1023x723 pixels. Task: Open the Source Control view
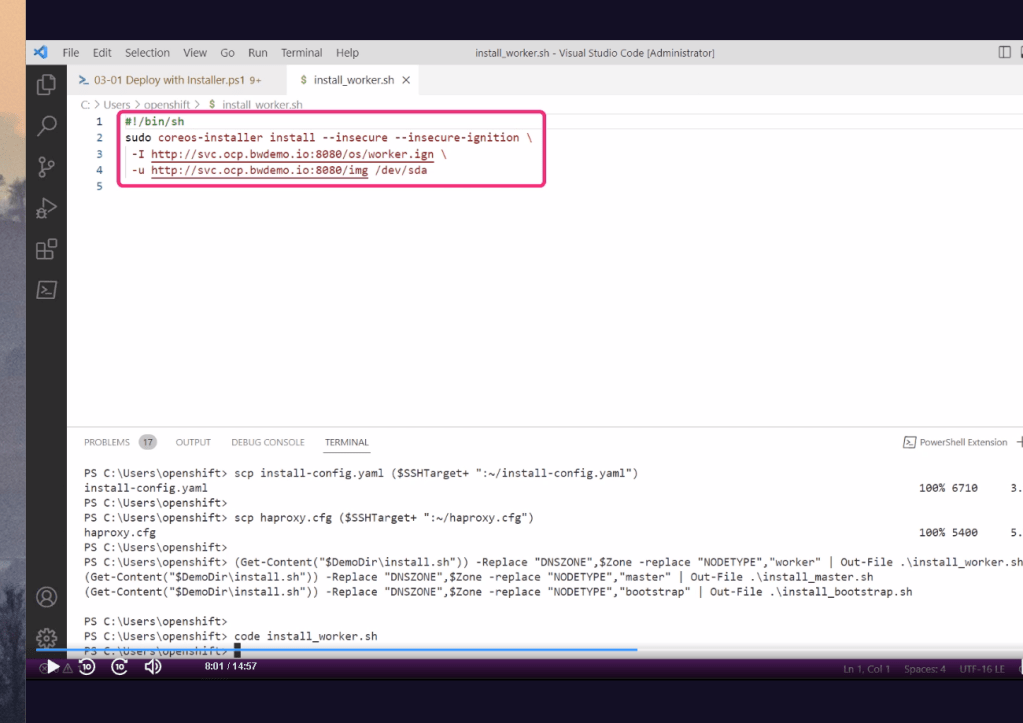(x=46, y=166)
